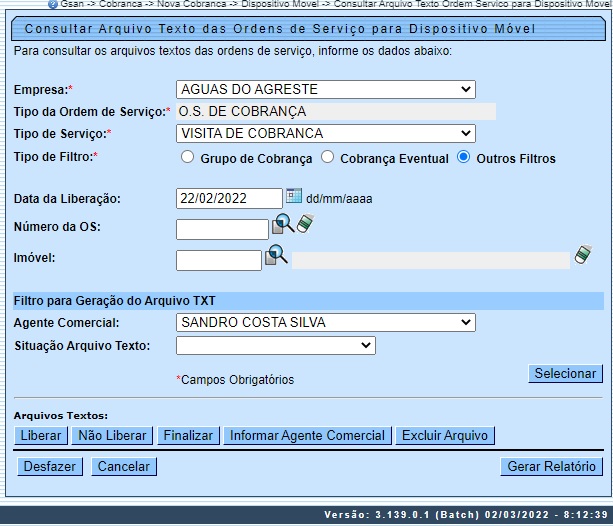Click the Selecionar button

coord(565,373)
